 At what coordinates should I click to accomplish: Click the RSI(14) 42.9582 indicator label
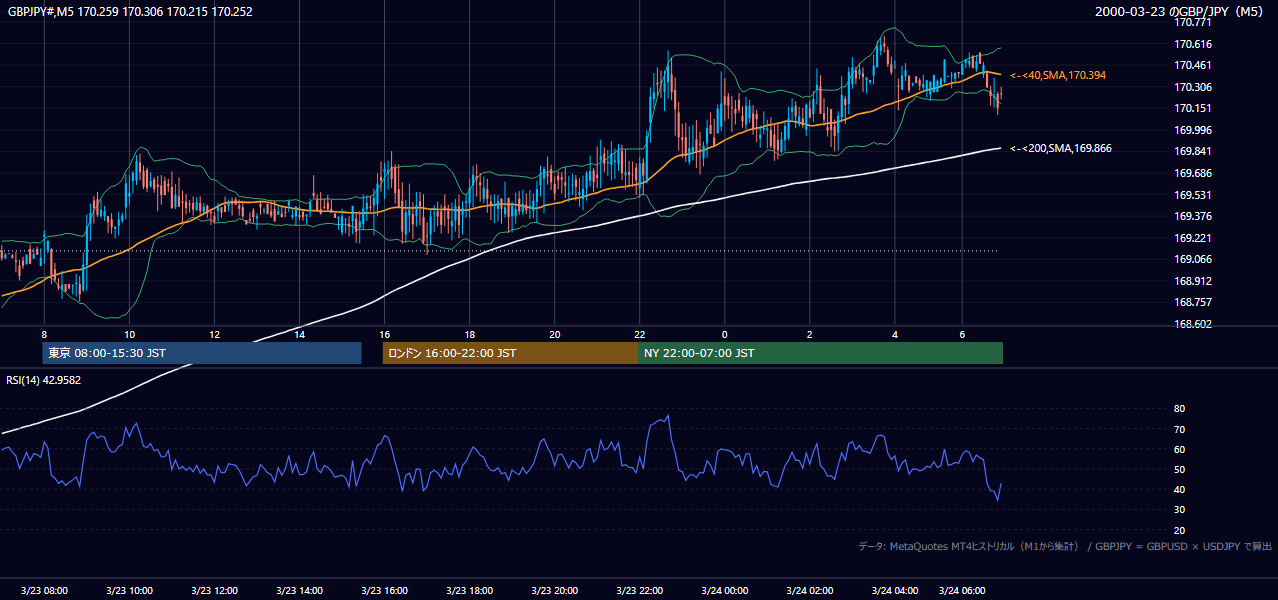pos(44,380)
